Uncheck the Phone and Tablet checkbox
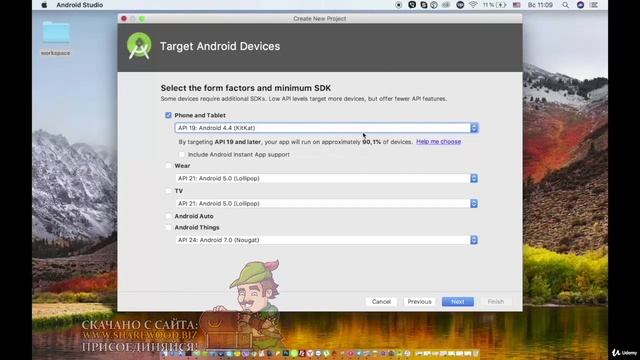This screenshot has height=360, width=640. click(x=168, y=115)
